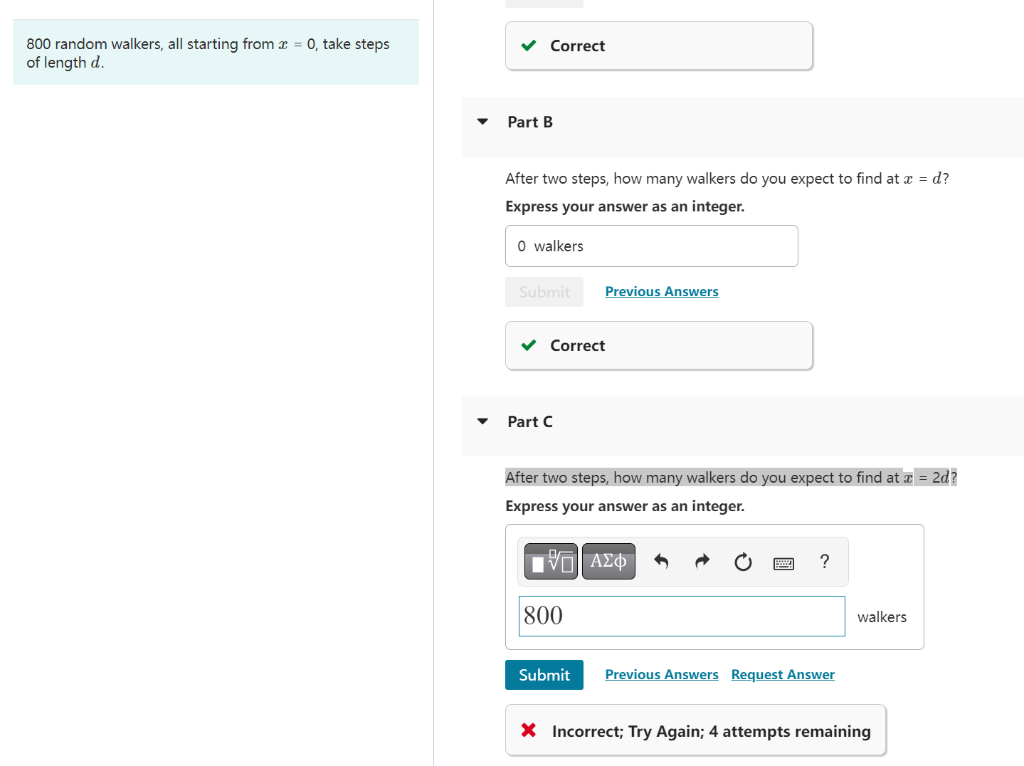Click the Part B Submit button
The height and width of the screenshot is (766, 1024).
tap(544, 291)
